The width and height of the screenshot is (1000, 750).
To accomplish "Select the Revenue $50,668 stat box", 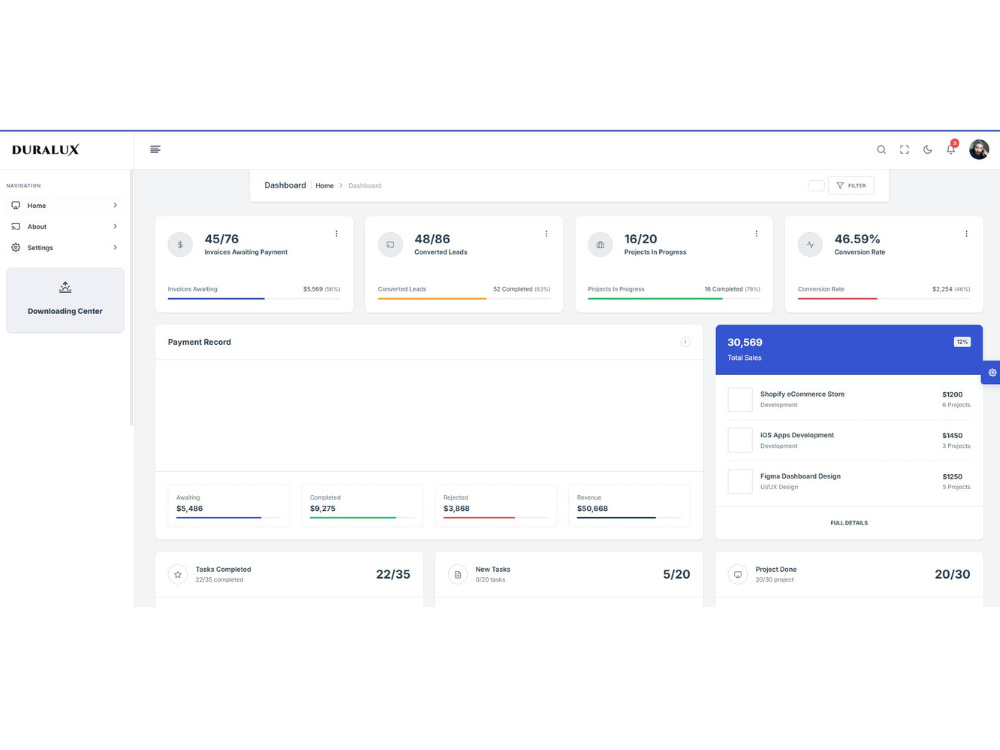I will (629, 506).
